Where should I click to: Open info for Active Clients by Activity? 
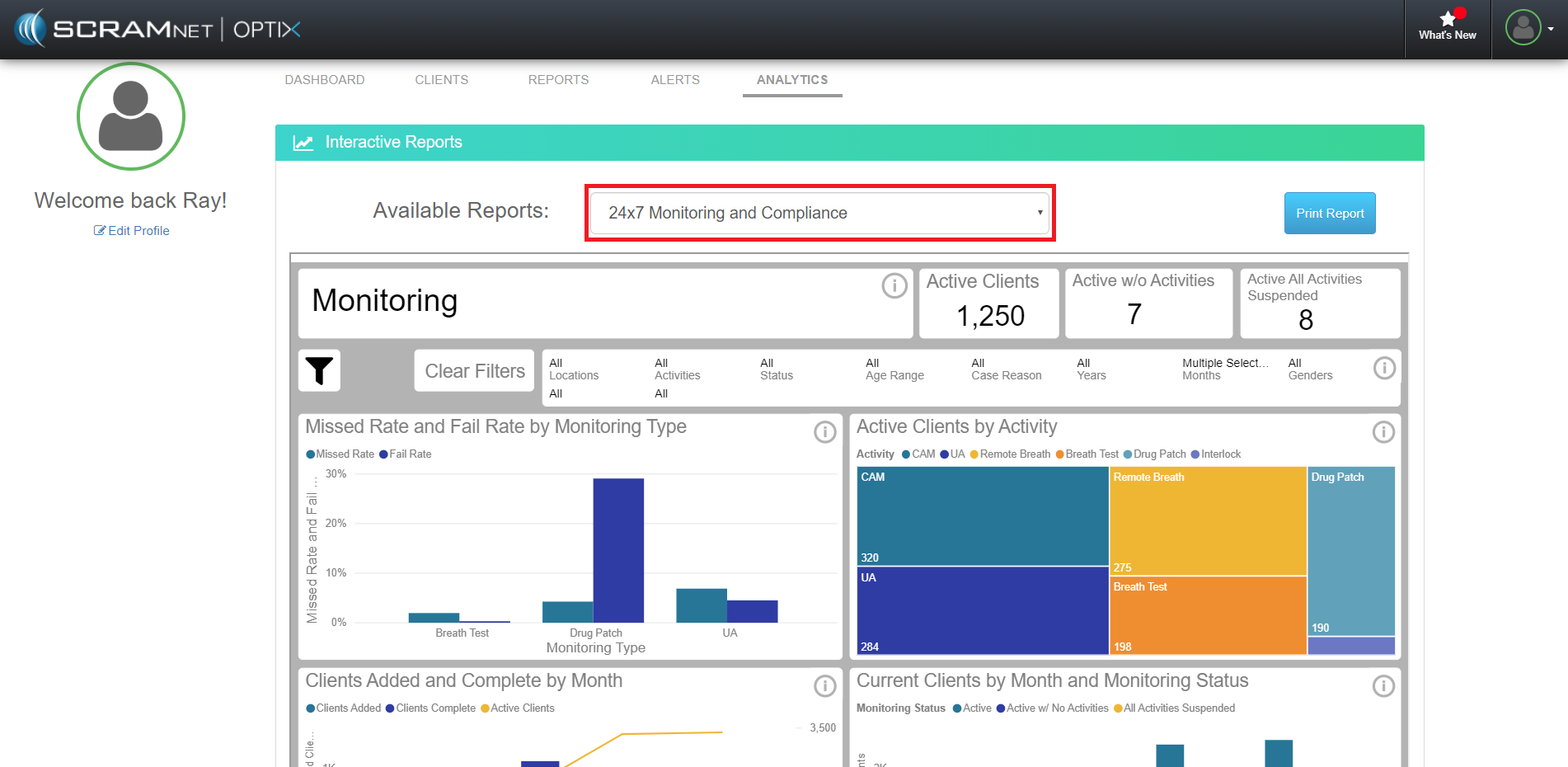pos(1383,432)
